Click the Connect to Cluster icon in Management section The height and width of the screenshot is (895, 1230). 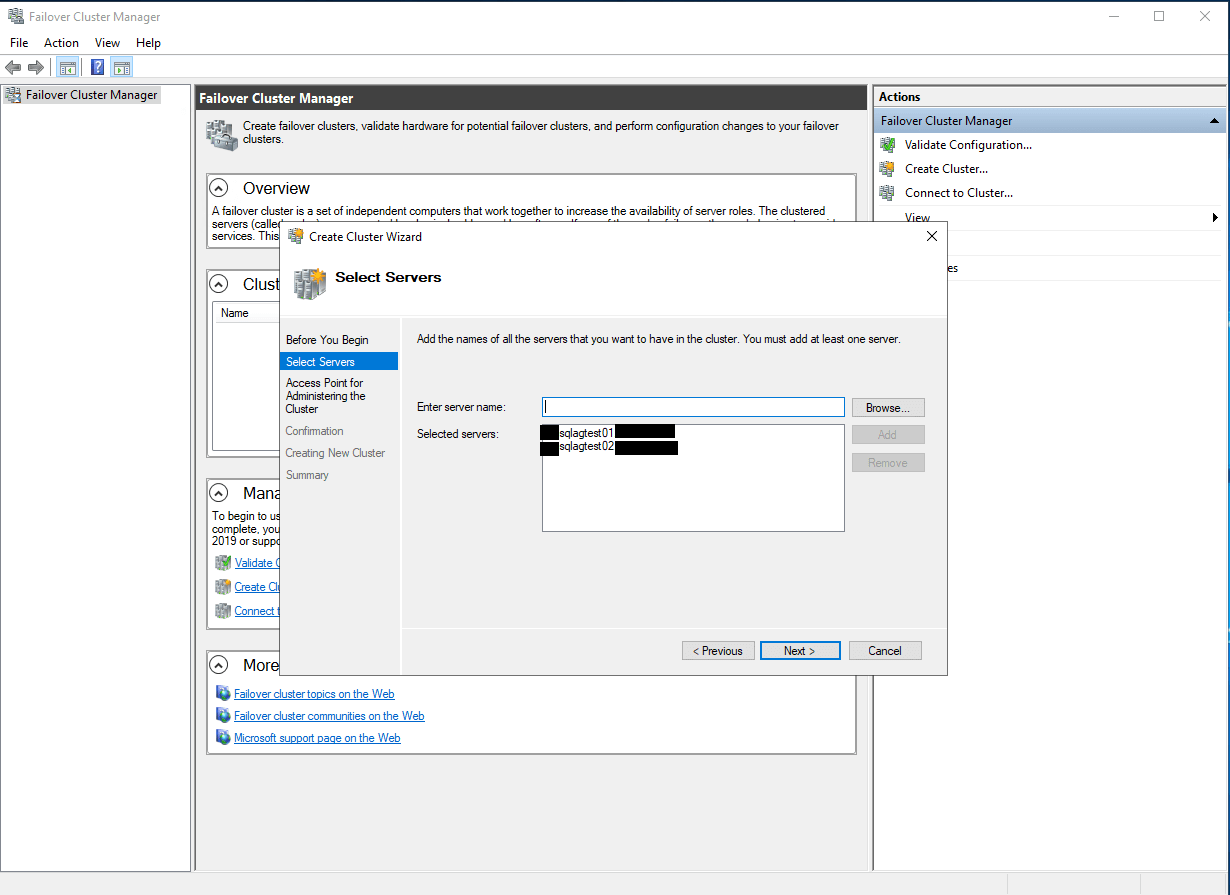(223, 611)
